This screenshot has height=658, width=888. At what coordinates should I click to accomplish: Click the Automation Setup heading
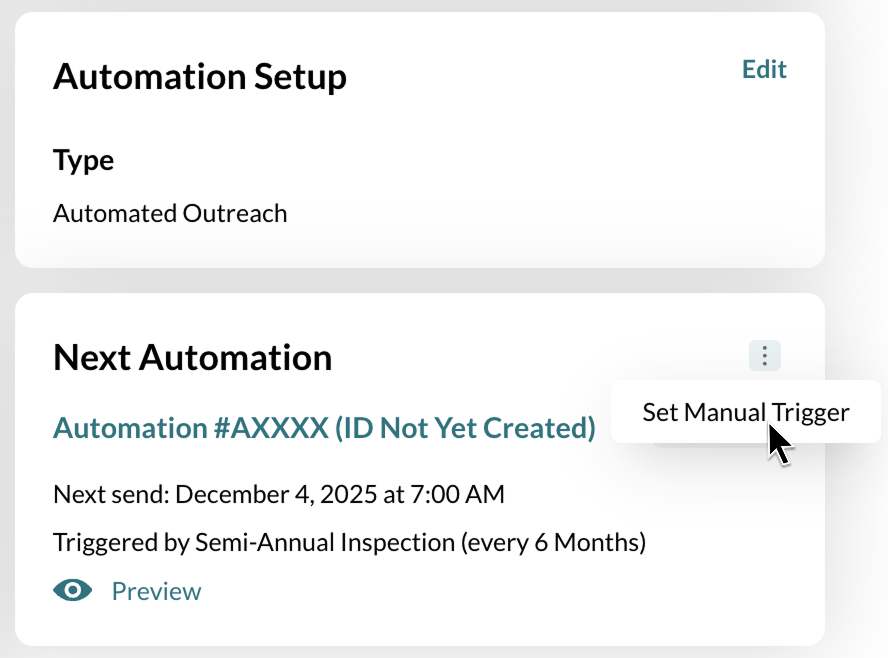tap(200, 76)
